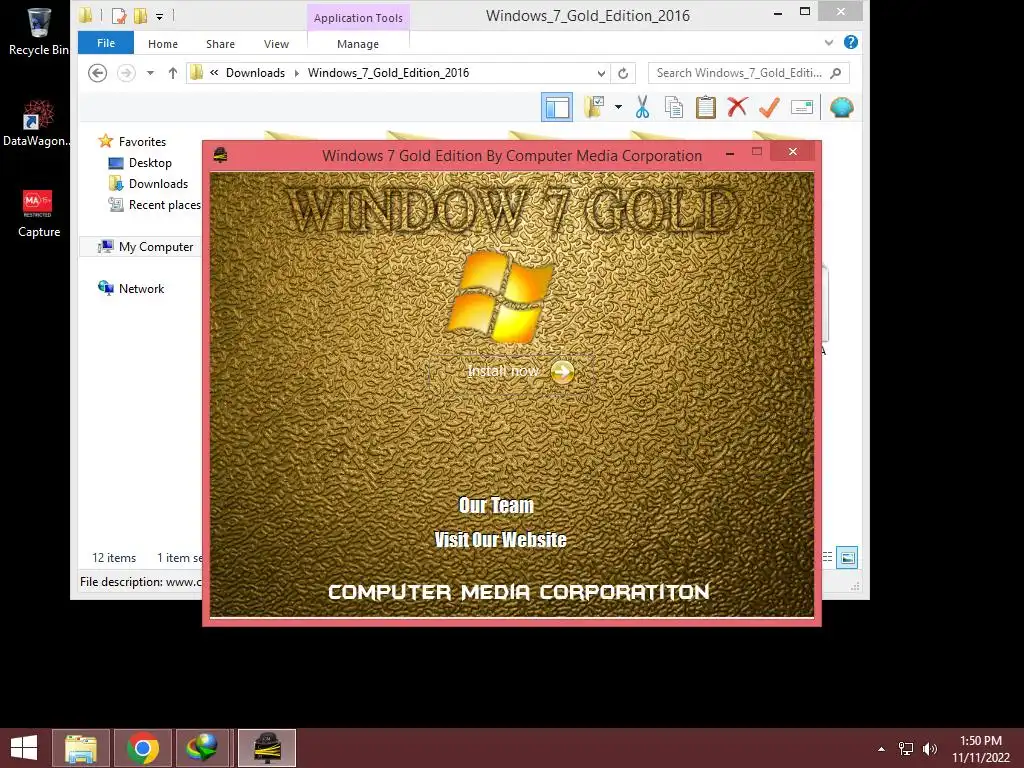Click the Cut scissors icon
Screen dimensions: 1024x768
click(x=642, y=107)
